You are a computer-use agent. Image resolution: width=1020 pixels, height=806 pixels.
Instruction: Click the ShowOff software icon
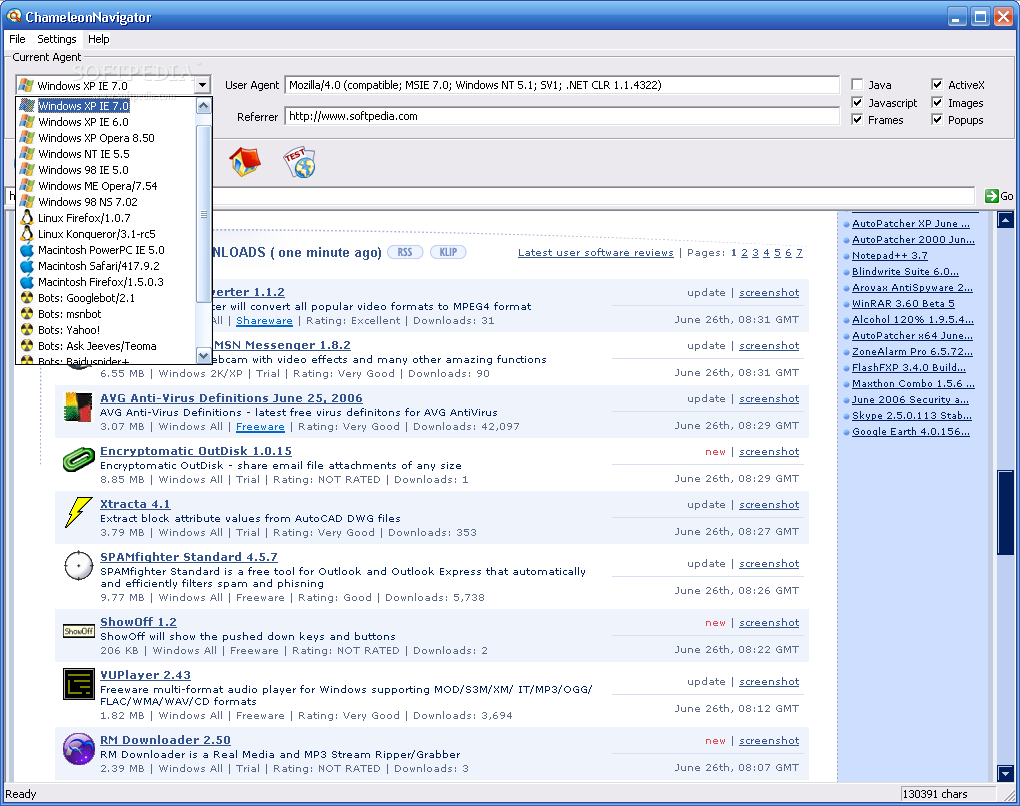pos(79,631)
